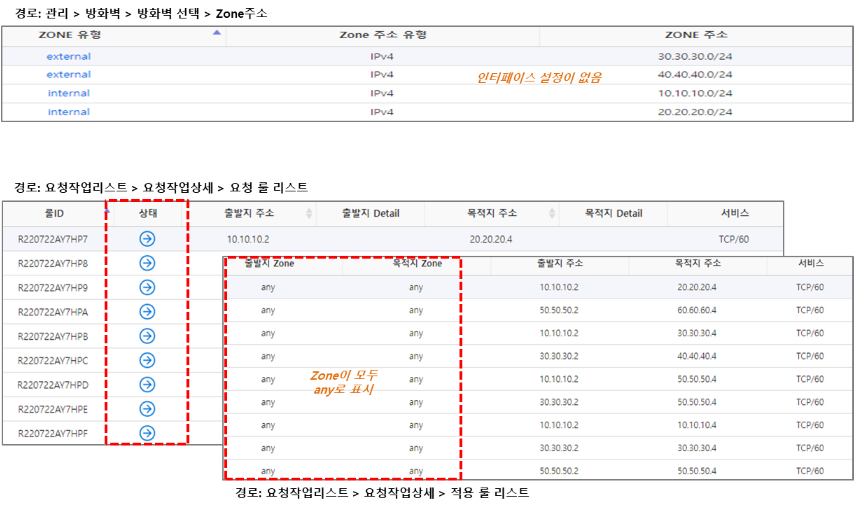Viewport: 855px width, 509px height.
Task: Click the 출발지 Zone column header
Action: pos(269,264)
